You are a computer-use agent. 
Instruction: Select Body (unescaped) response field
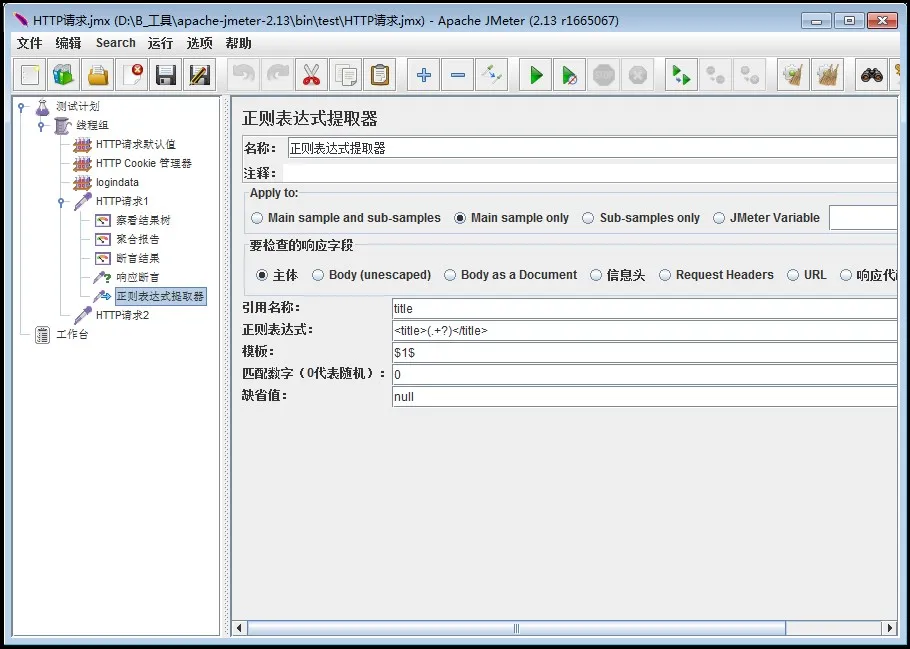click(318, 275)
